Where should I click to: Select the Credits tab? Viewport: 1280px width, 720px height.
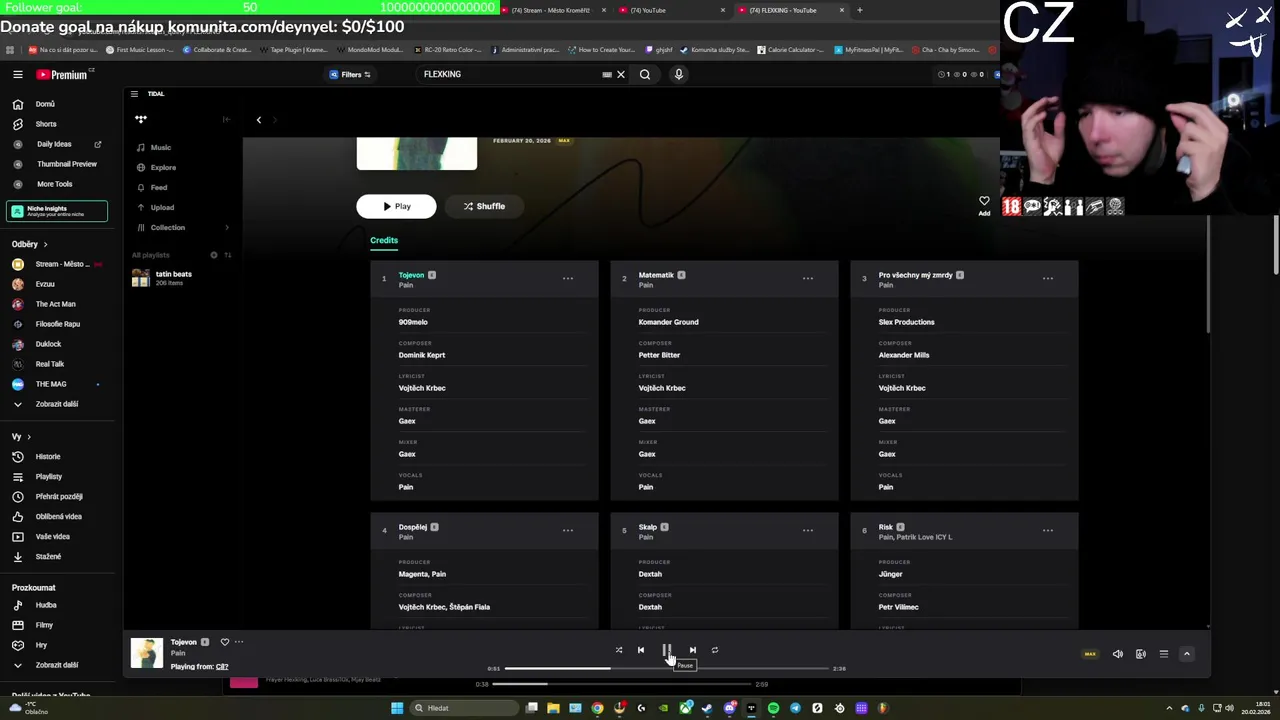pos(384,240)
